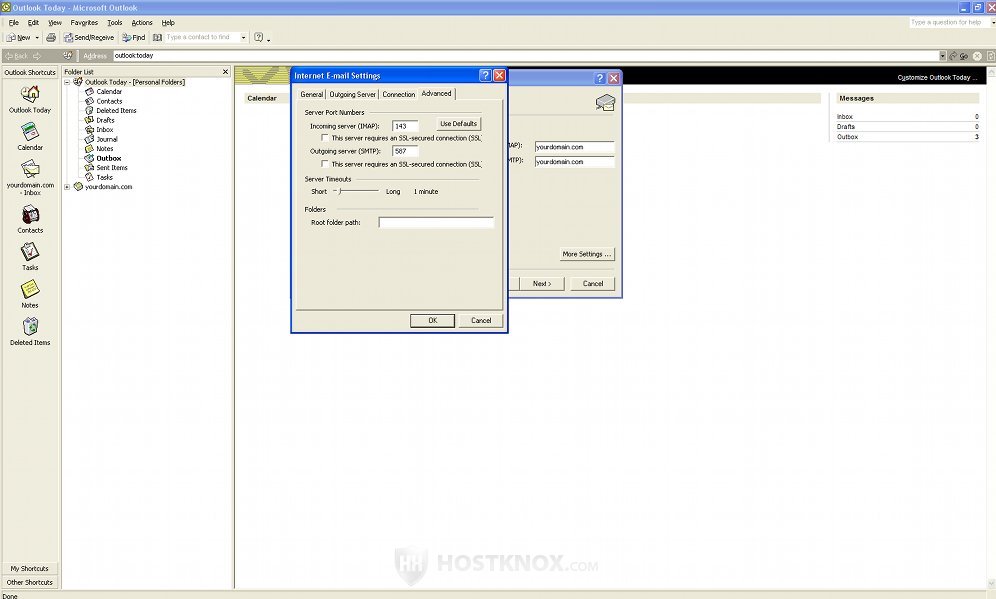
Task: Click the Use Defaults button
Action: [459, 124]
